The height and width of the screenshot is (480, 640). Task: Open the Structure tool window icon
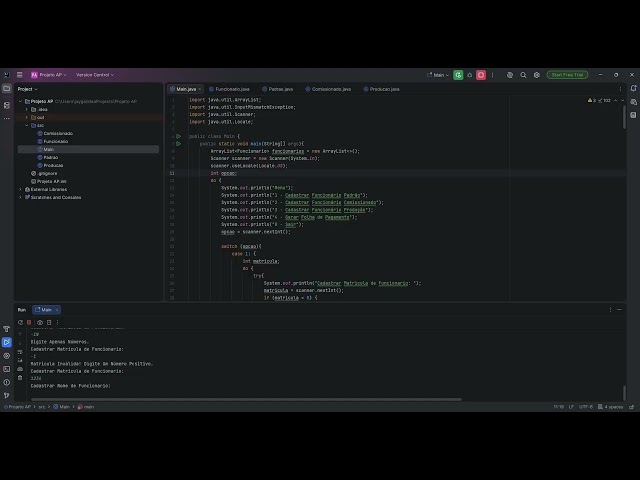coord(7,105)
